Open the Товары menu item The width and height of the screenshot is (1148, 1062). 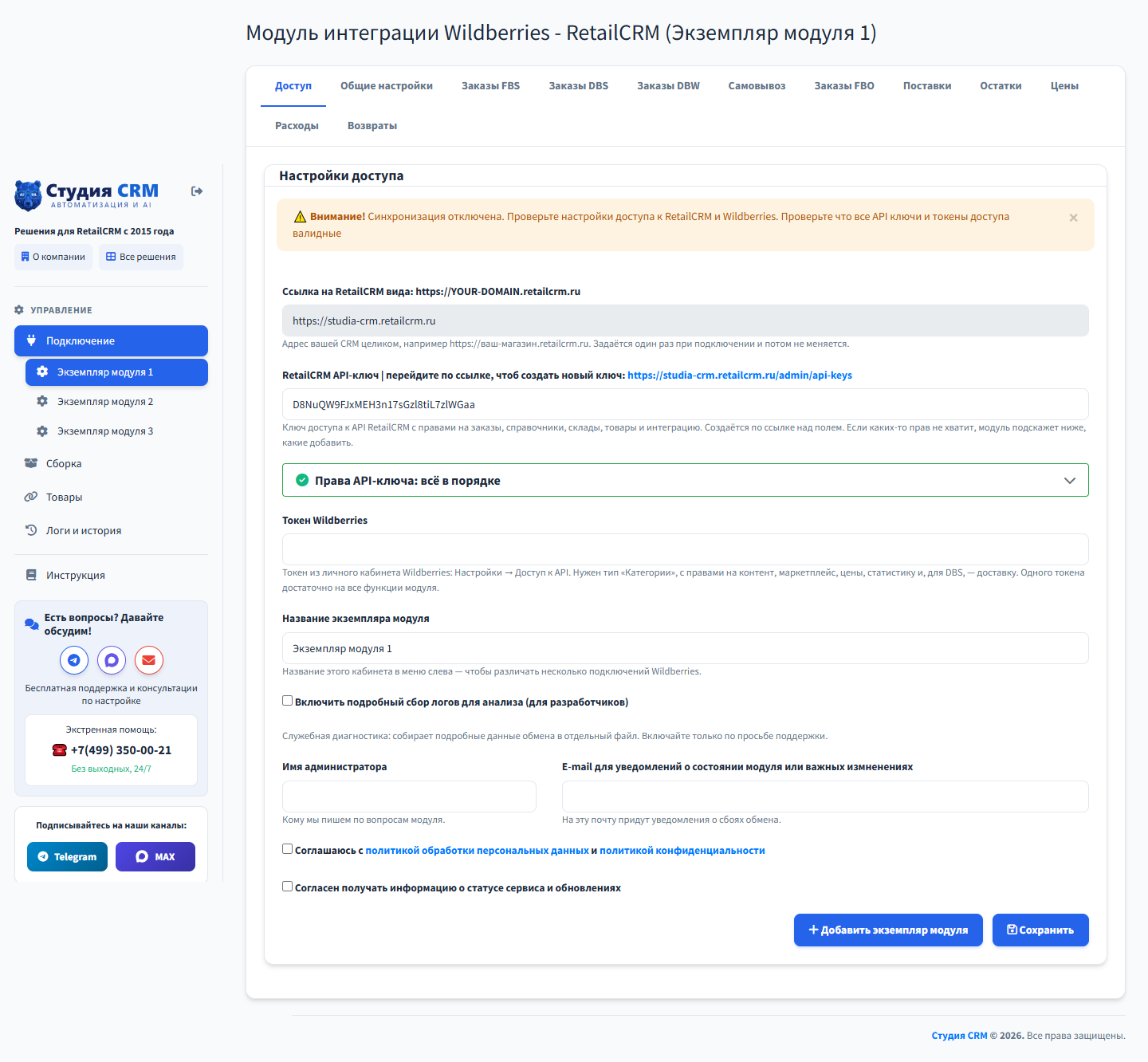111,498
